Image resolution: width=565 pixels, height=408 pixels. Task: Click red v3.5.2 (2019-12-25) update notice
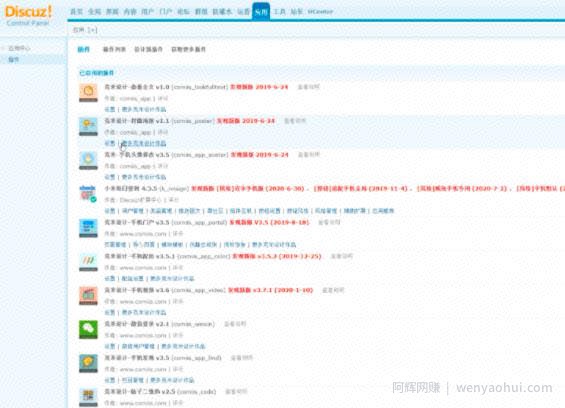[277, 256]
